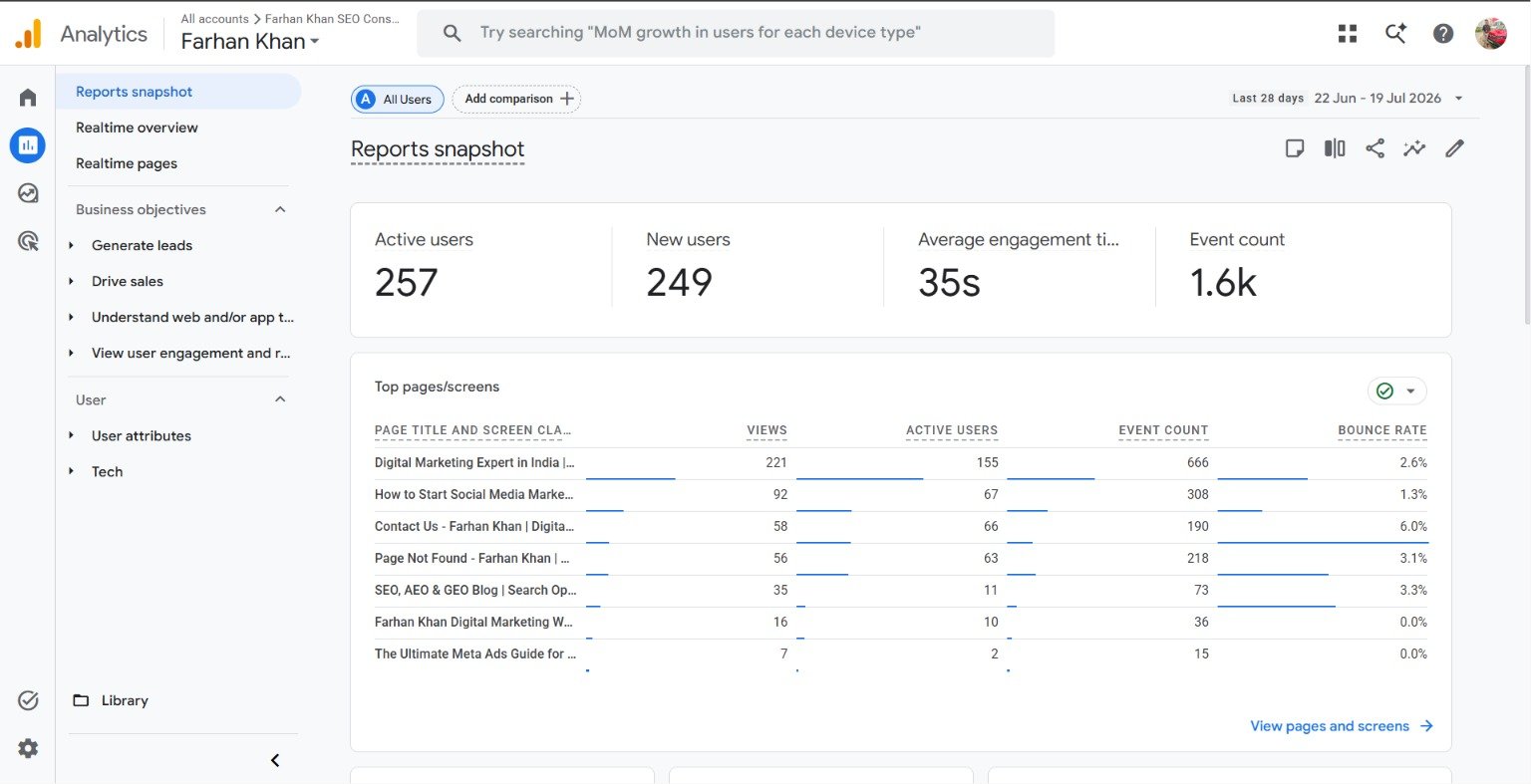Click Page Not Found - Farhan Khan row
Viewport: 1531px width, 784px height.
[901, 559]
